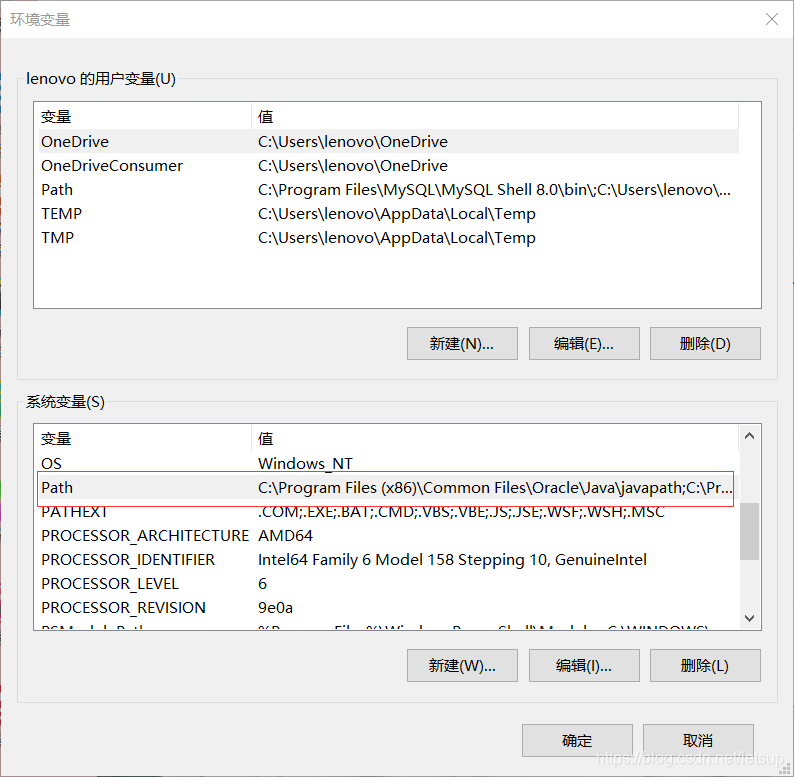Click Intel64 Family 6 Model 158 value
This screenshot has height=777, width=794.
[x=452, y=559]
